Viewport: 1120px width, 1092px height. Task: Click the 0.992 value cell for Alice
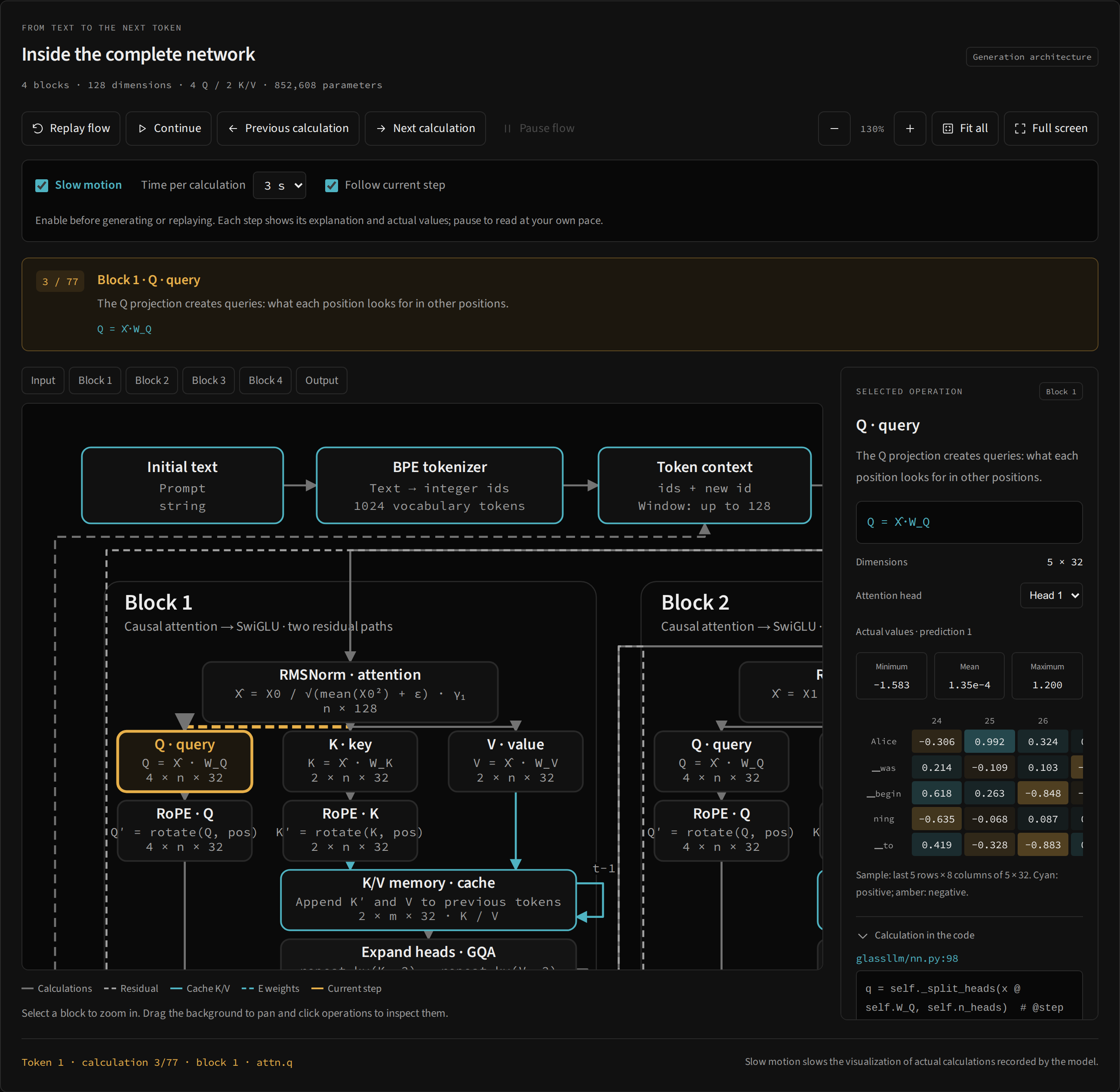tap(990, 742)
